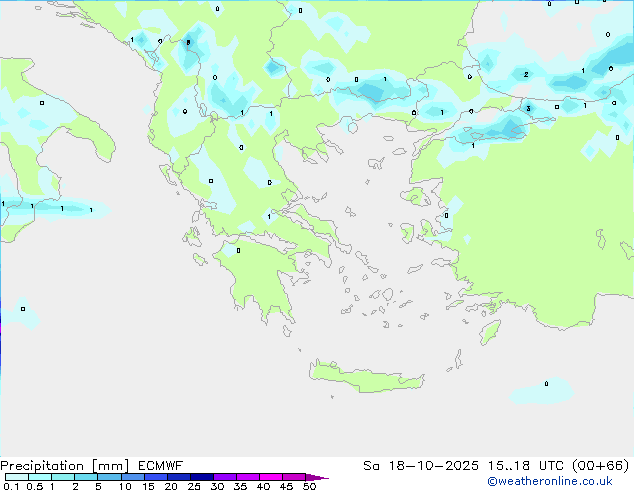The height and width of the screenshot is (490, 634).
Task: Click the 25–30 mm dark navy swatch
Action: [202, 477]
